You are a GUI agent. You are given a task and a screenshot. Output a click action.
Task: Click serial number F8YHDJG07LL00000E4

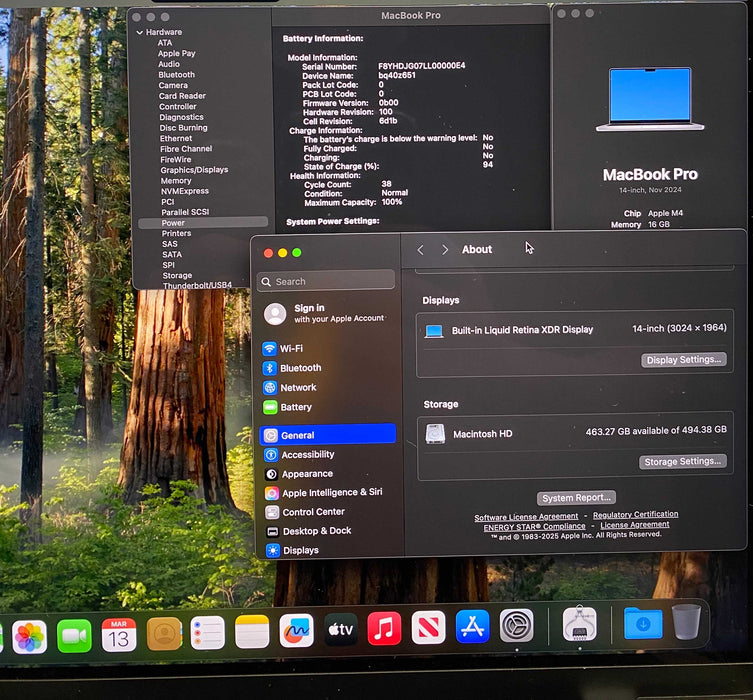pyautogui.click(x=422, y=66)
